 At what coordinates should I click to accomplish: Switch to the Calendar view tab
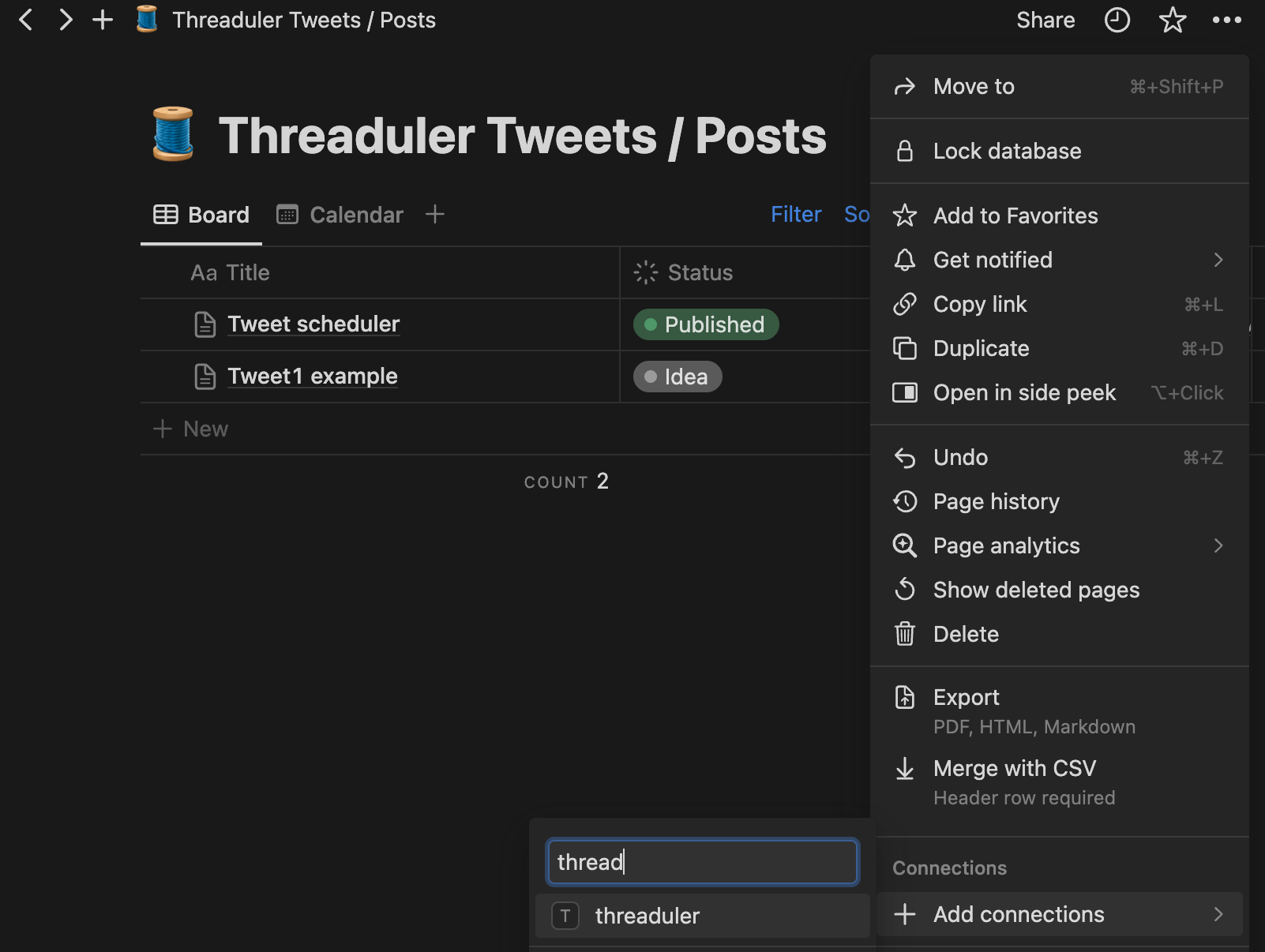[340, 215]
